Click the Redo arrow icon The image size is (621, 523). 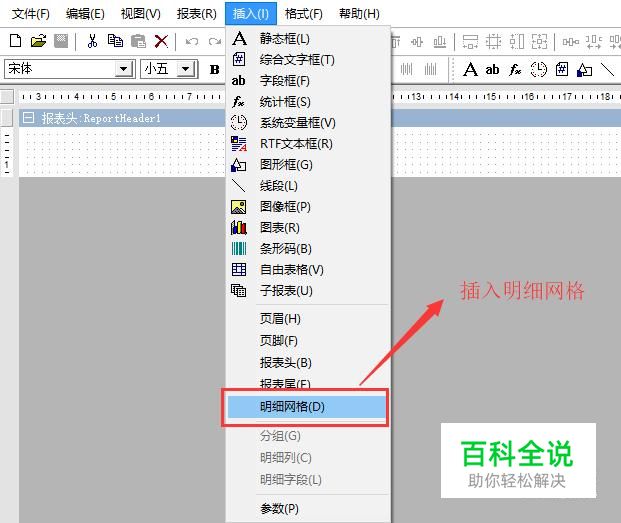pyautogui.click(x=215, y=41)
